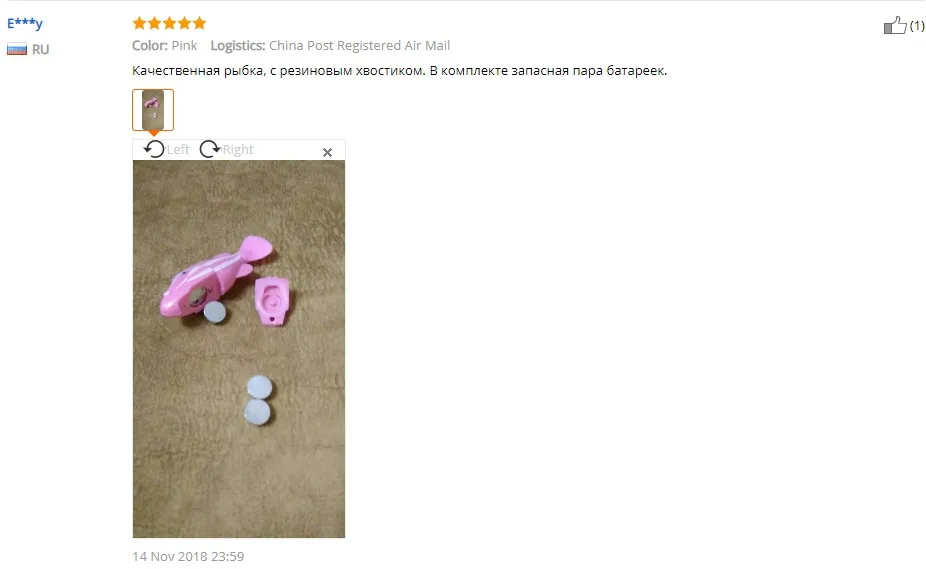The width and height of the screenshot is (926, 569).
Task: Close the enlarged review photo
Action: pos(328,152)
